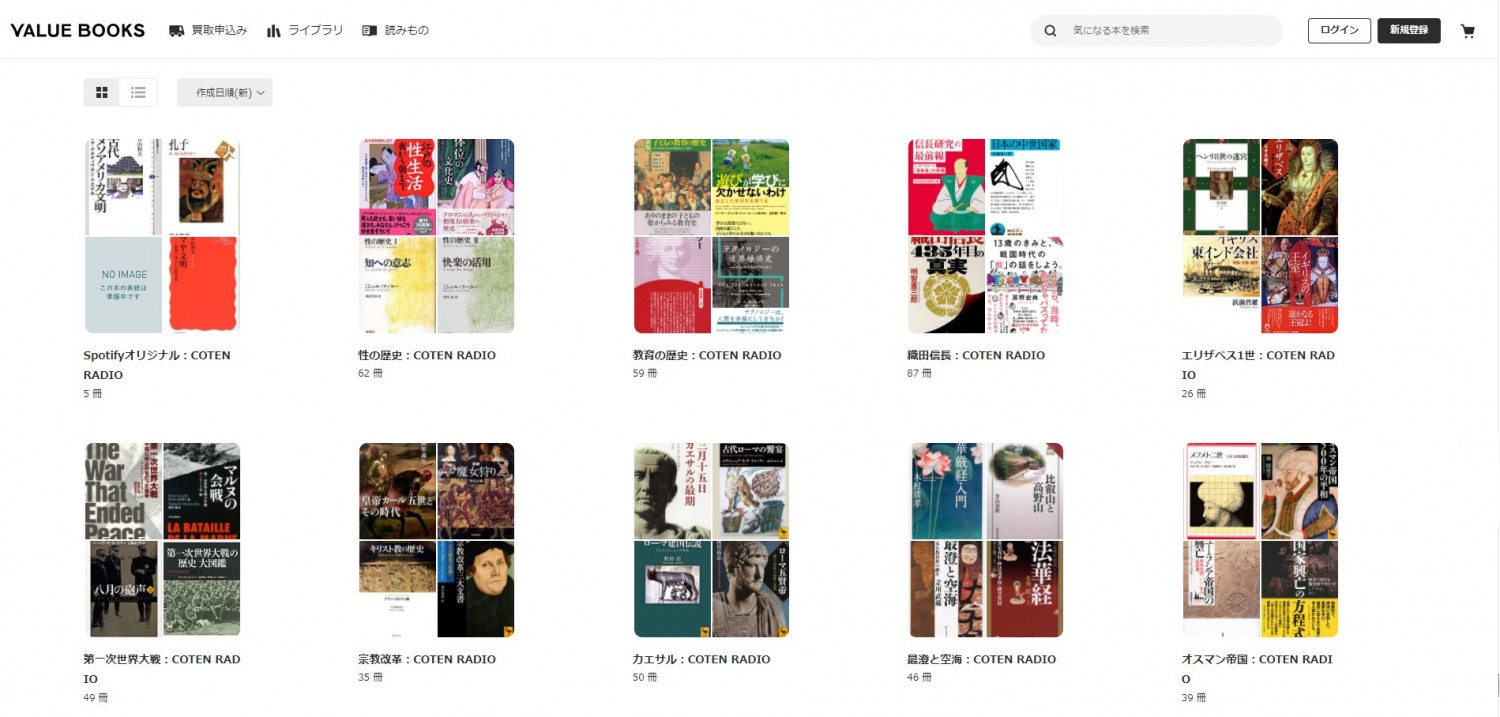Click the title 宗教改革：COTEN RADIO
Image resolution: width=1500 pixels, height=717 pixels.
[427, 659]
